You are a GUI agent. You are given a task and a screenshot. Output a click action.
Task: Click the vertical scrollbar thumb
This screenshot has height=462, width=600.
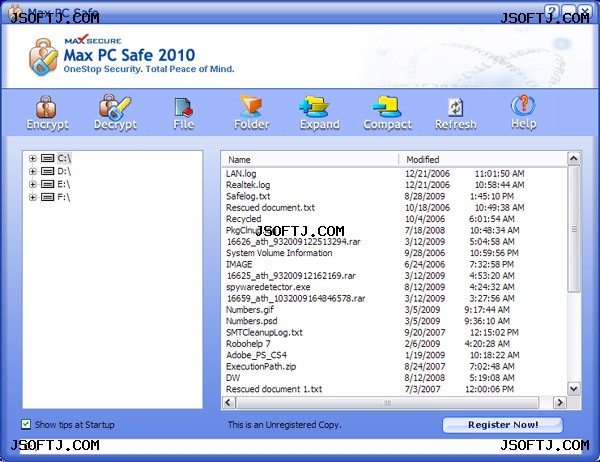(574, 229)
